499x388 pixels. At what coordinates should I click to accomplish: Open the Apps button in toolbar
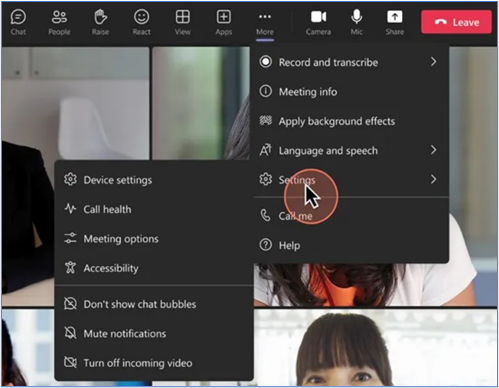[x=223, y=22]
